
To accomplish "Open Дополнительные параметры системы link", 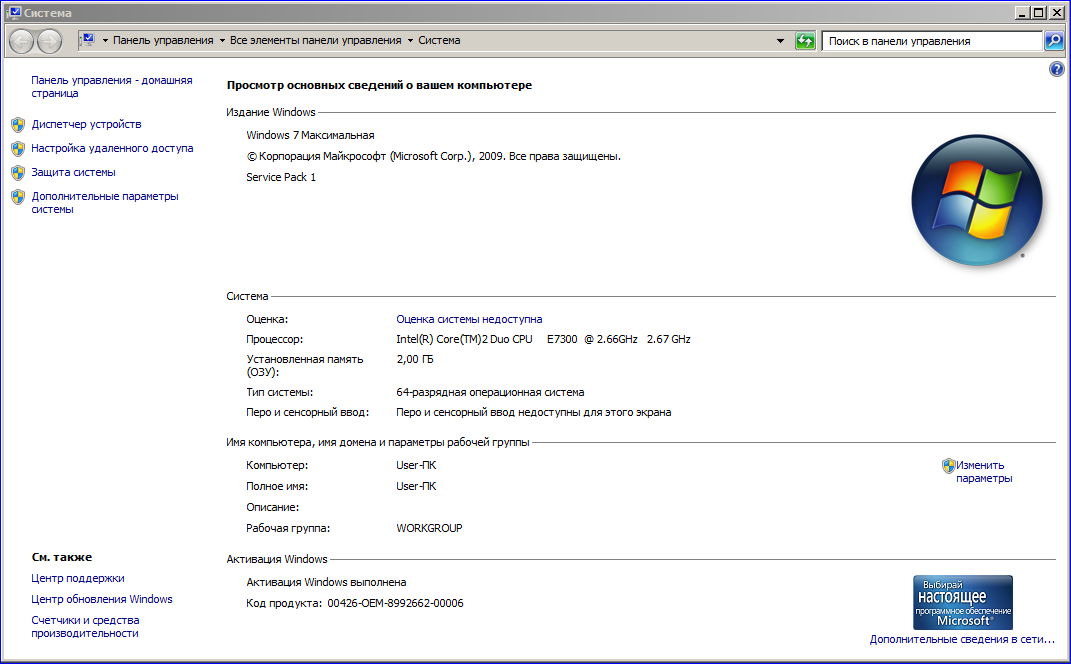I will tap(105, 203).
